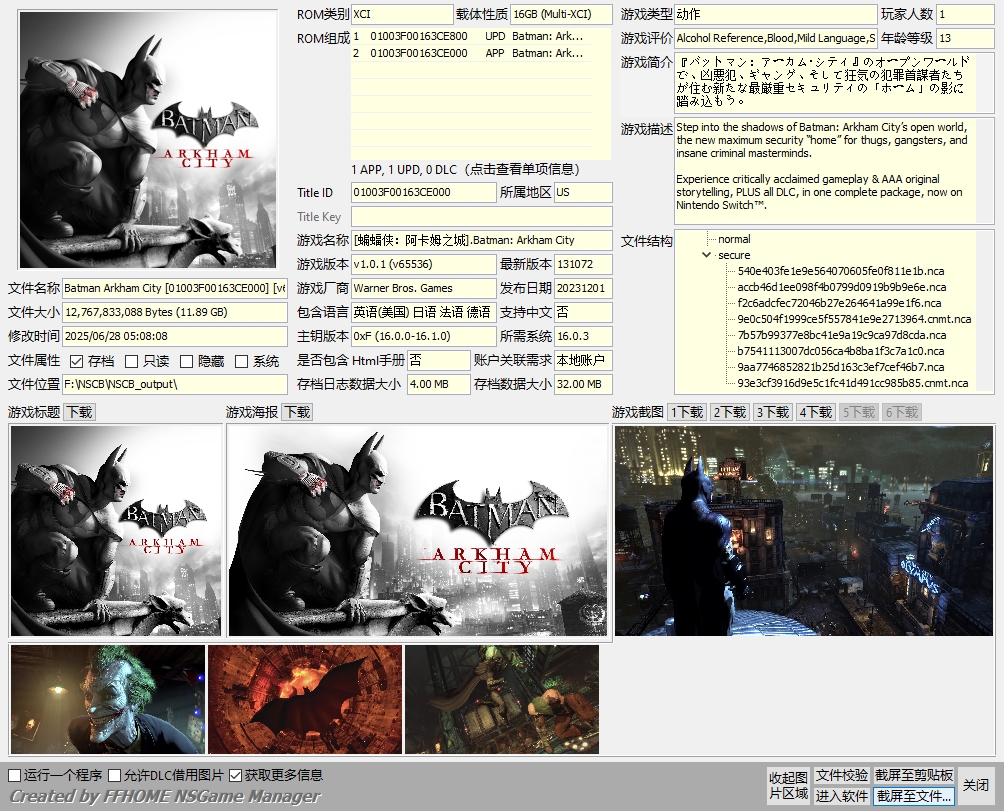
Task: Toggle the 存档 file attribute checkbox
Action: (77, 362)
